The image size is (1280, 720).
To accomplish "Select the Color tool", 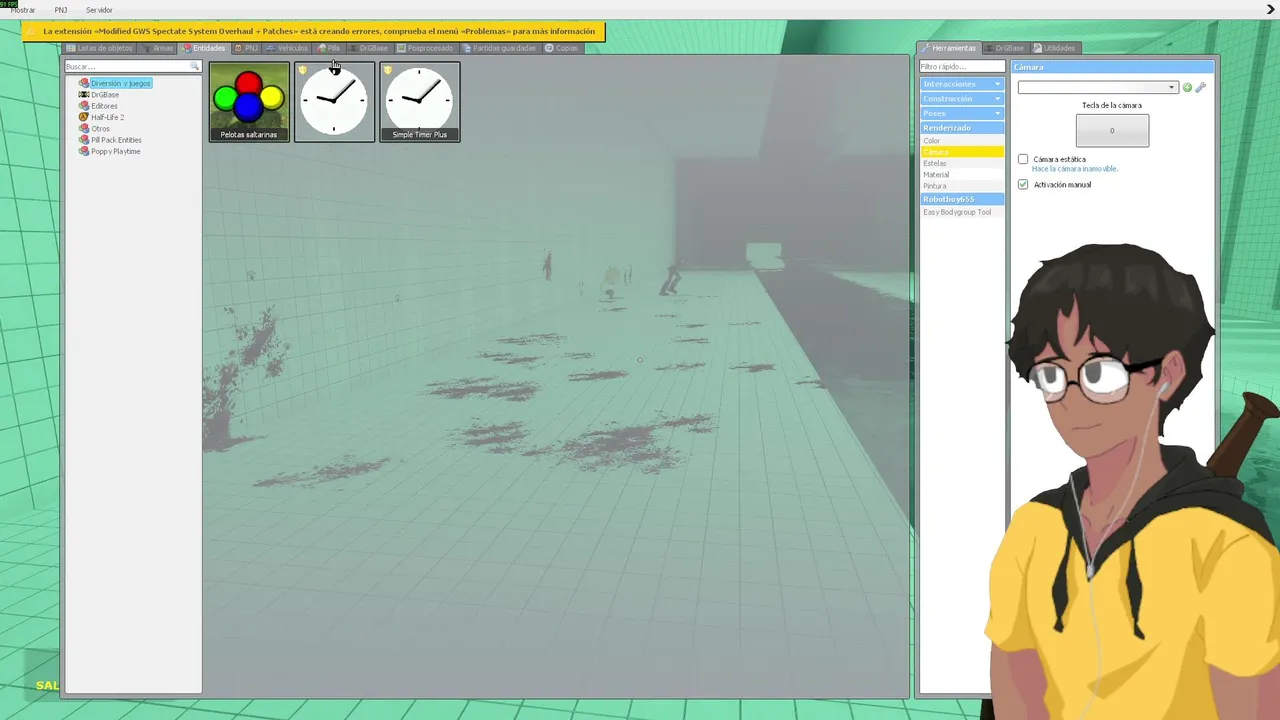I will (962, 141).
